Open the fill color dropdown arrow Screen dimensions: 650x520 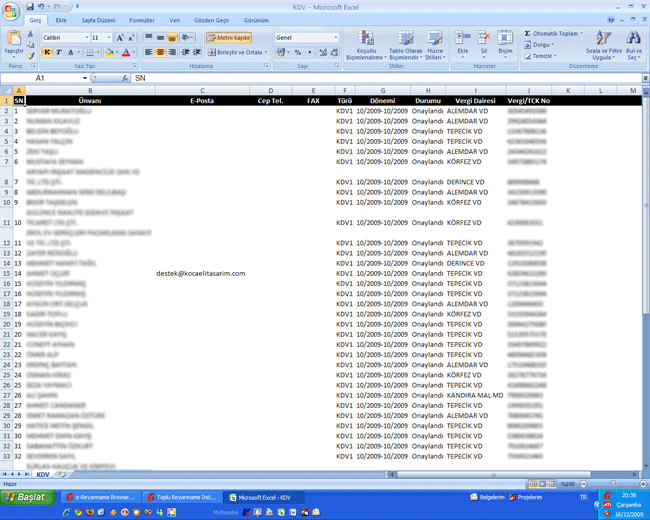click(x=116, y=52)
